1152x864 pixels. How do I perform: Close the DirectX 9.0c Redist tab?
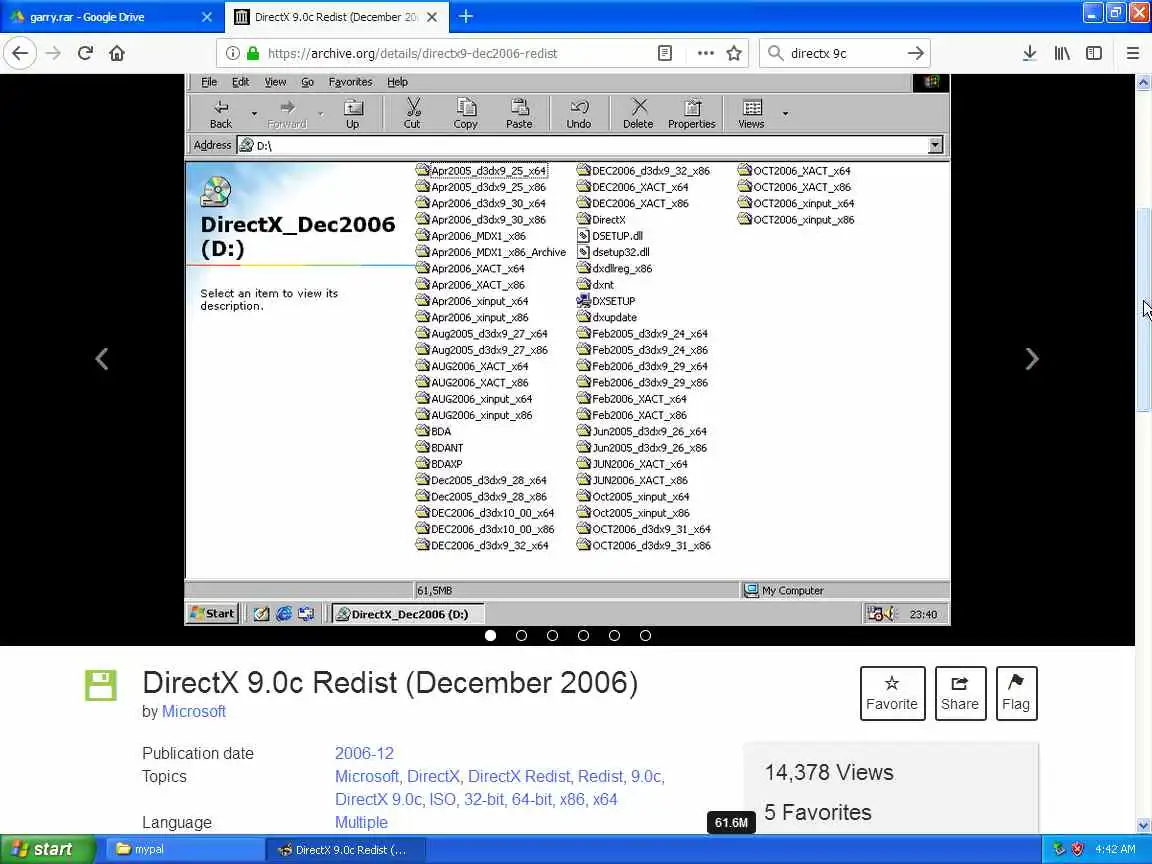pyautogui.click(x=433, y=17)
